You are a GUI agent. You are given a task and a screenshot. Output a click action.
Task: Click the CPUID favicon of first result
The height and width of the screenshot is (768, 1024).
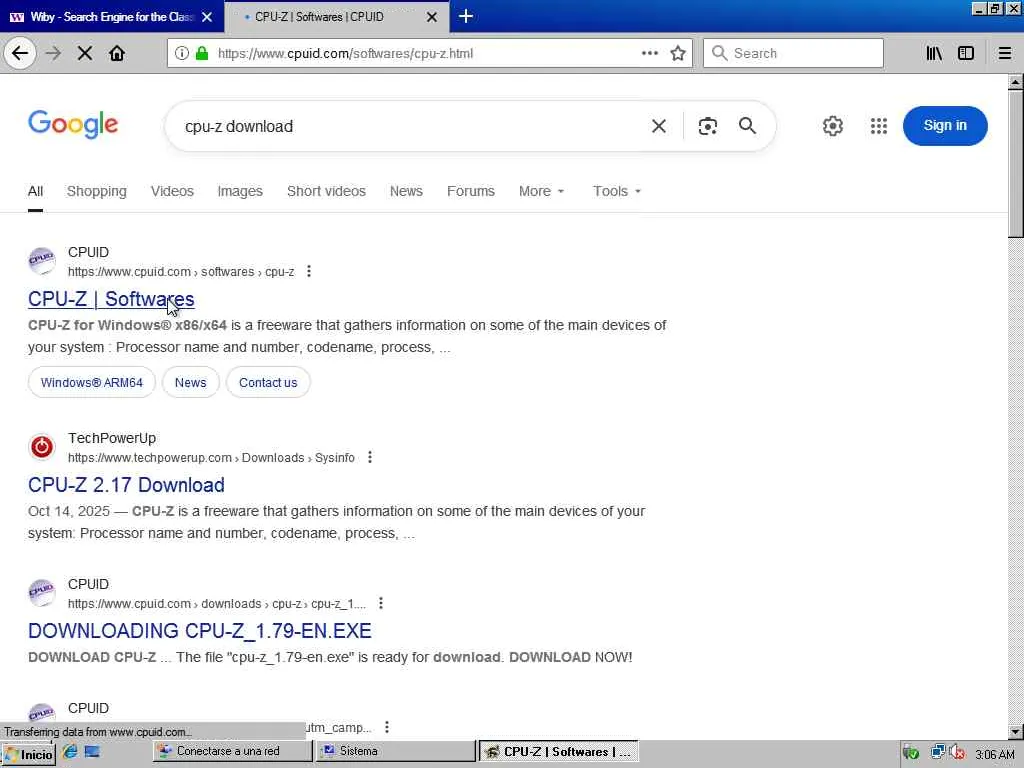42,261
